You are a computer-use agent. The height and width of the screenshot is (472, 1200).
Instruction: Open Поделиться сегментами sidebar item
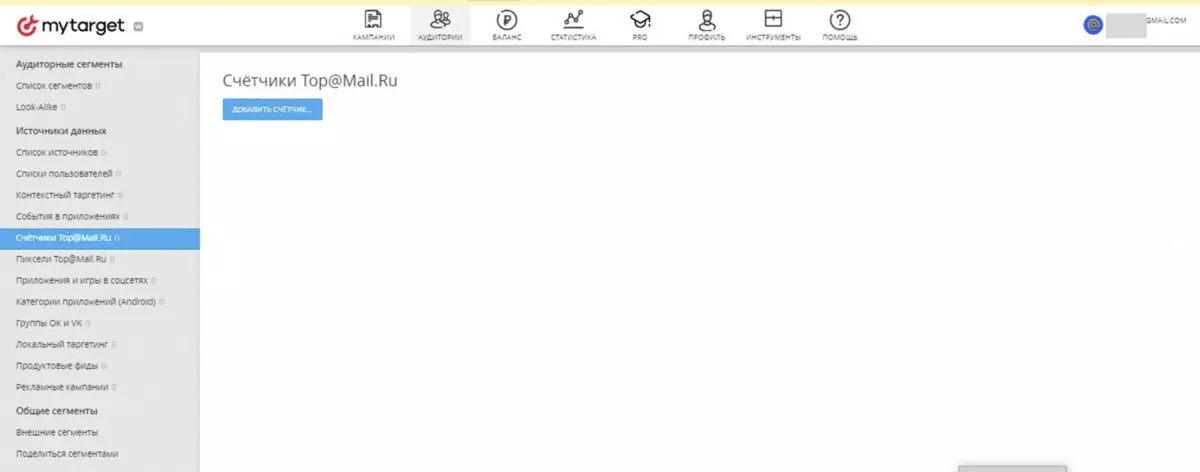point(67,453)
